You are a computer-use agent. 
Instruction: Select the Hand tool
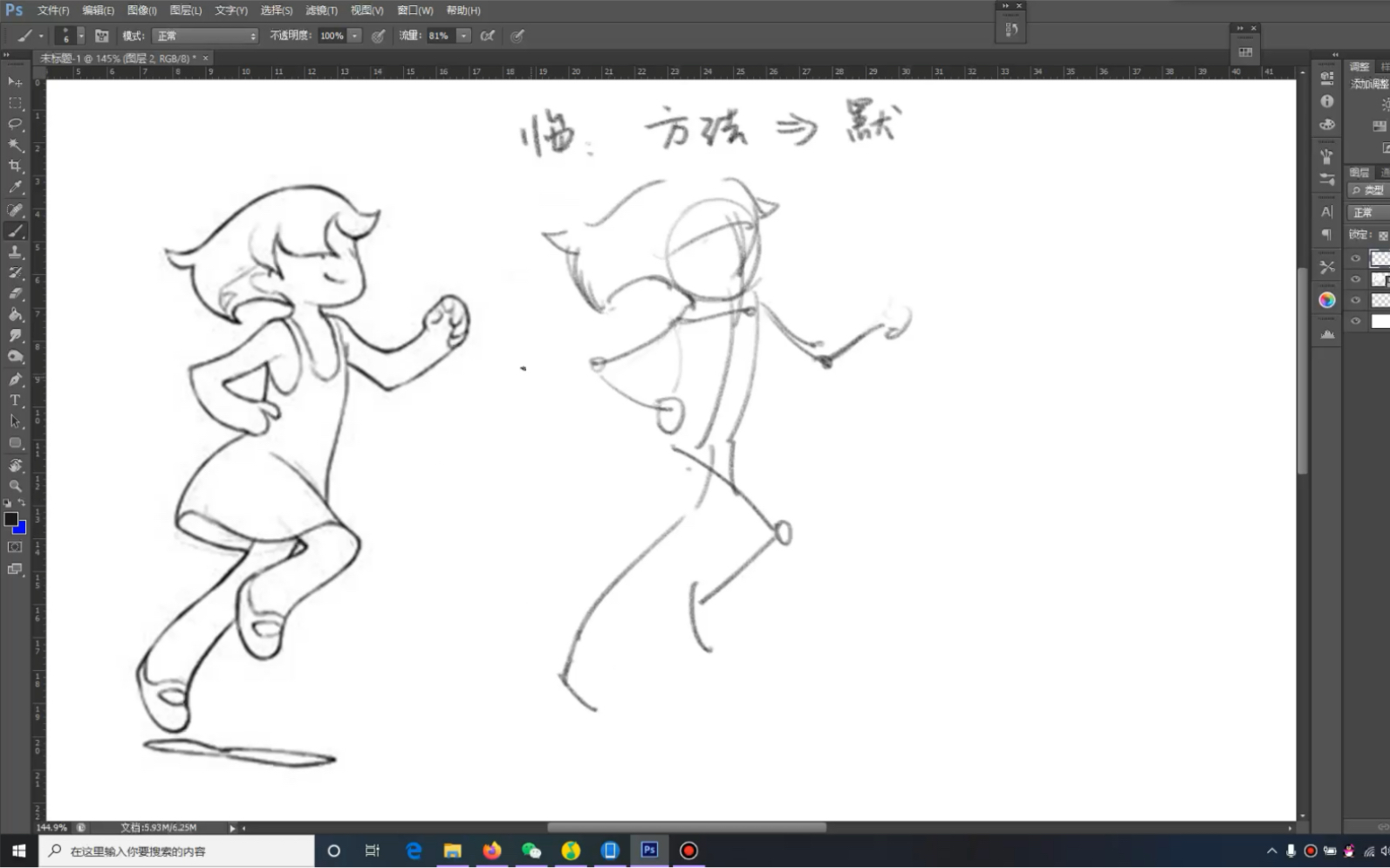(x=15, y=465)
